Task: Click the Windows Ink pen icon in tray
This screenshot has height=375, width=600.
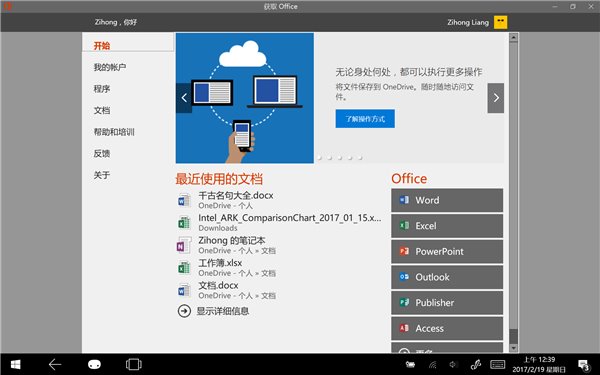Action: coord(476,365)
